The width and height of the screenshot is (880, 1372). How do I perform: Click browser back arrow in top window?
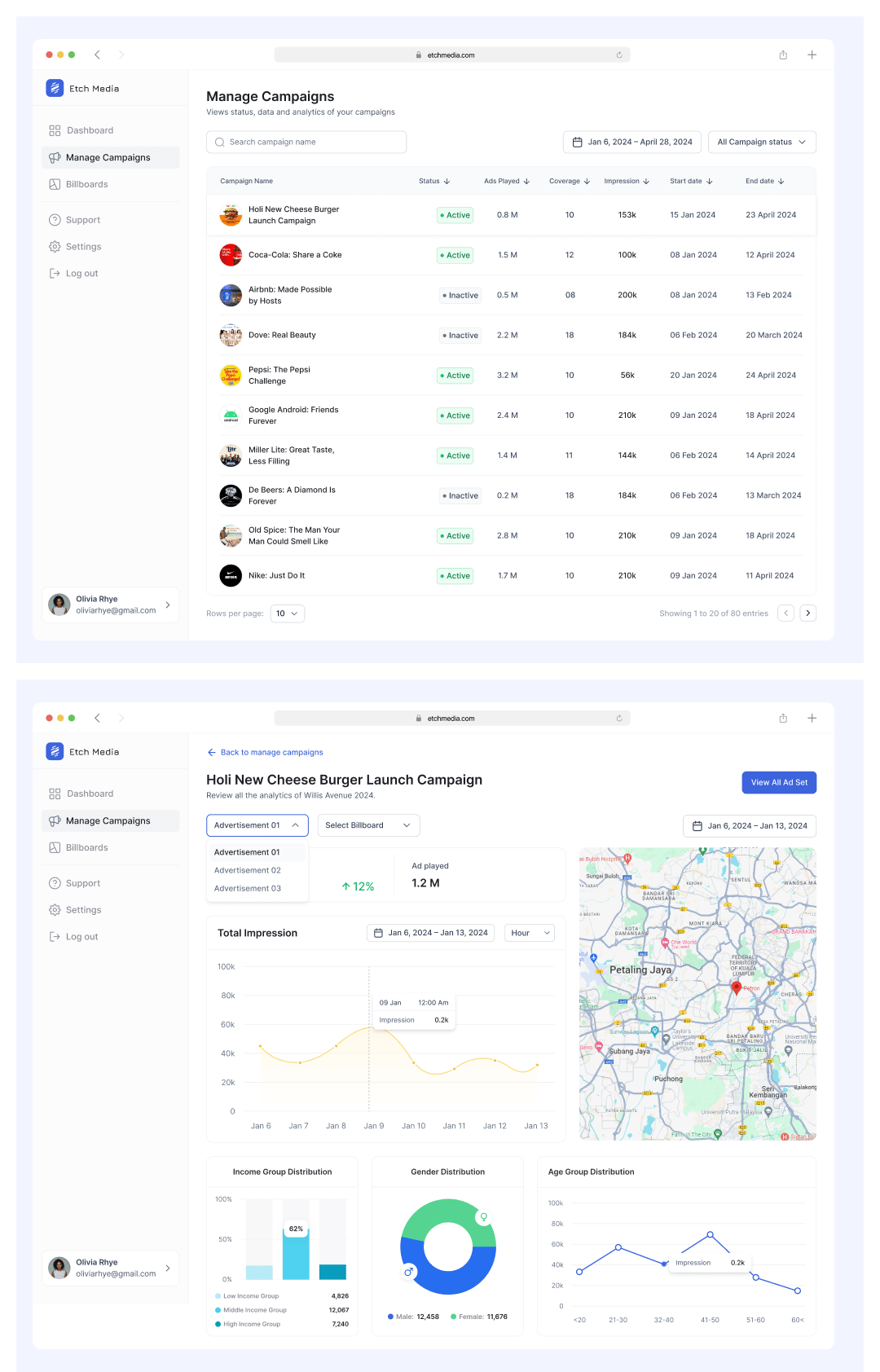click(97, 55)
